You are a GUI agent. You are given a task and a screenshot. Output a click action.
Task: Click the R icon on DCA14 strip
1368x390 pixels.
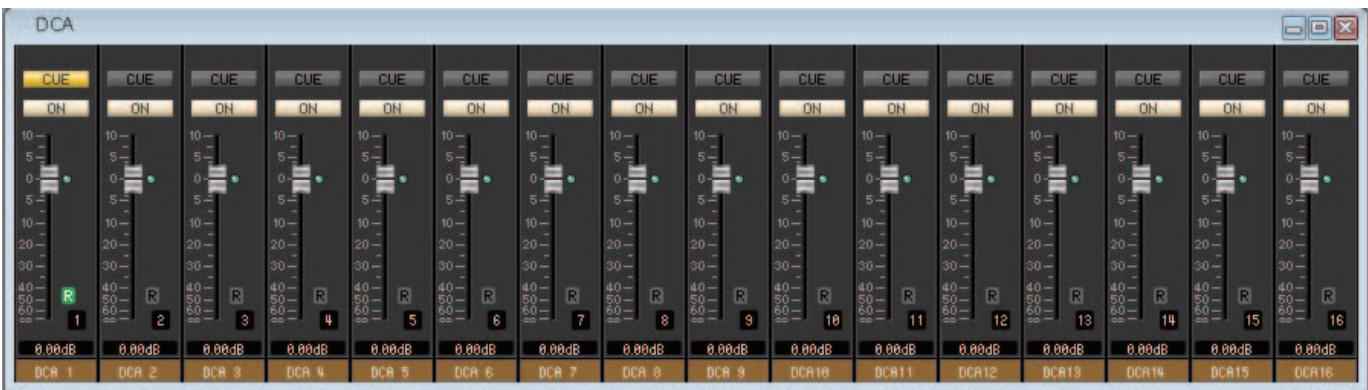(1160, 295)
